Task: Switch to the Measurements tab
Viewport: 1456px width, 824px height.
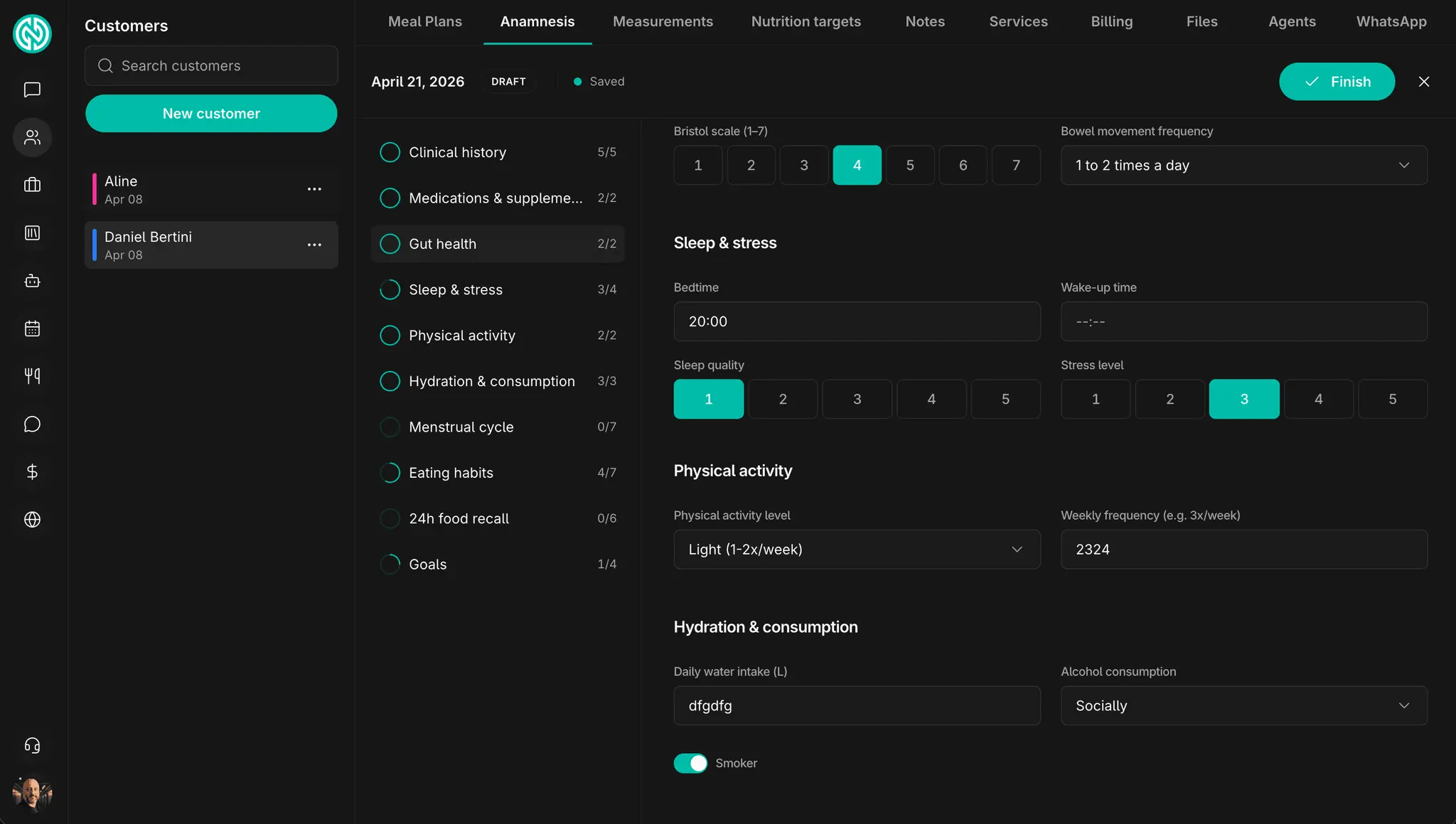Action: click(x=663, y=21)
